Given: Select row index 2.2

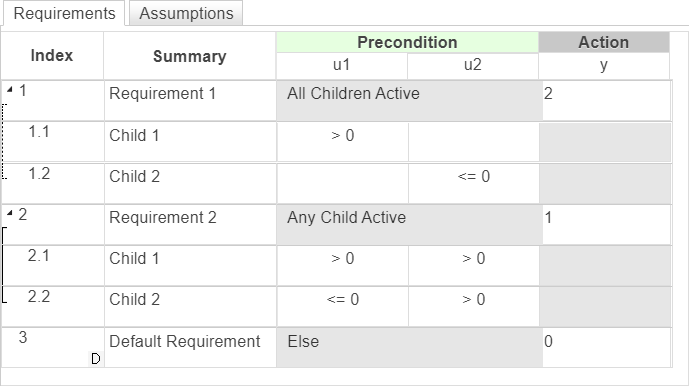Looking at the screenshot, I should click(53, 306).
